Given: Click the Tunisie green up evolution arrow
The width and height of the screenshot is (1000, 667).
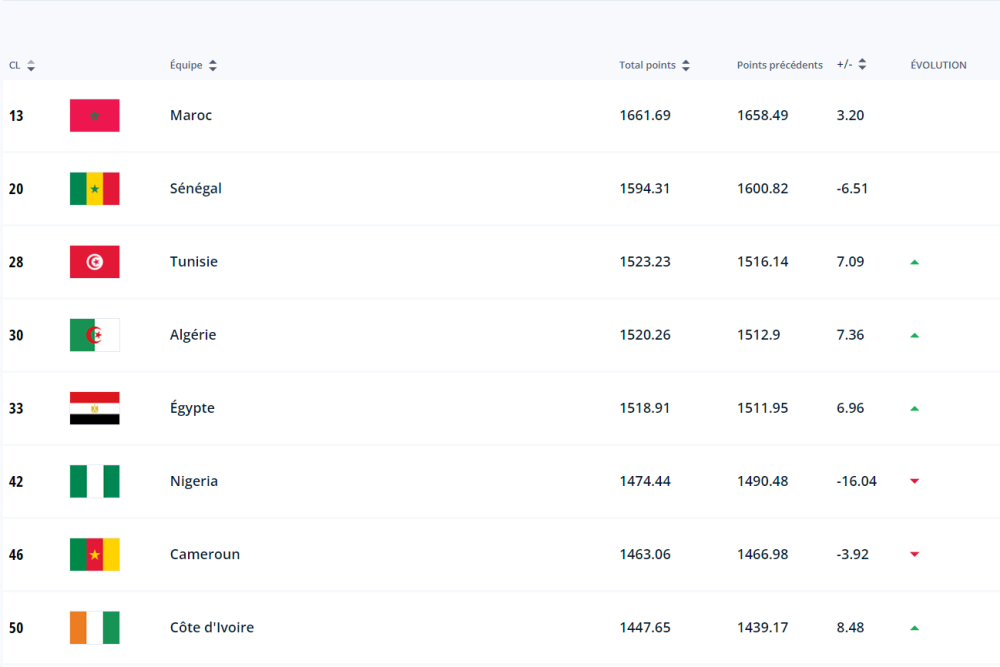Looking at the screenshot, I should pyautogui.click(x=914, y=262).
